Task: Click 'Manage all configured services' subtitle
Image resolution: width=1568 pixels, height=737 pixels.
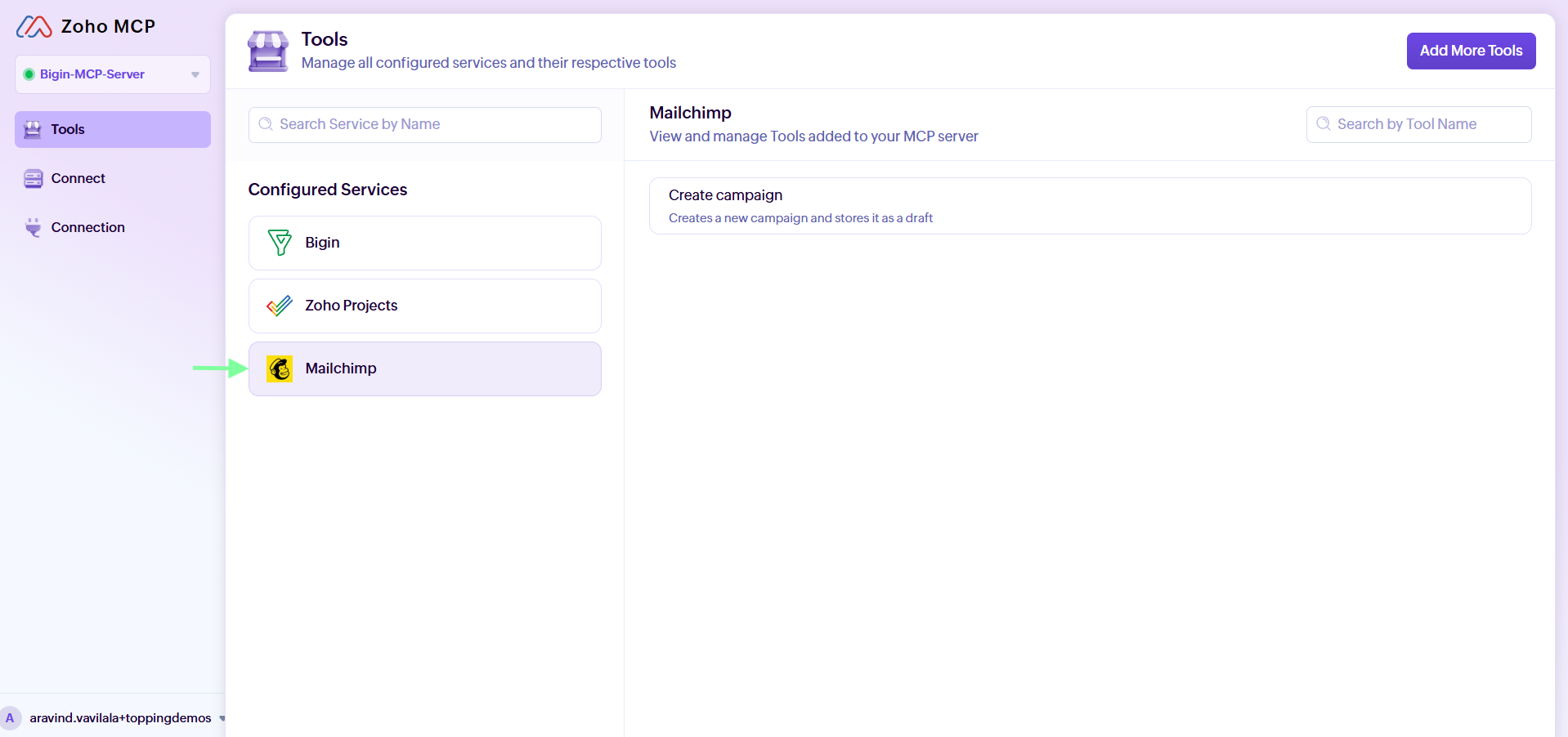Action: (489, 63)
